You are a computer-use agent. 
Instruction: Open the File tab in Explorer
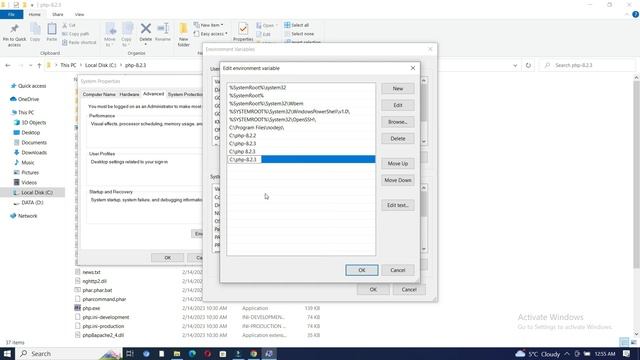tap(11, 14)
